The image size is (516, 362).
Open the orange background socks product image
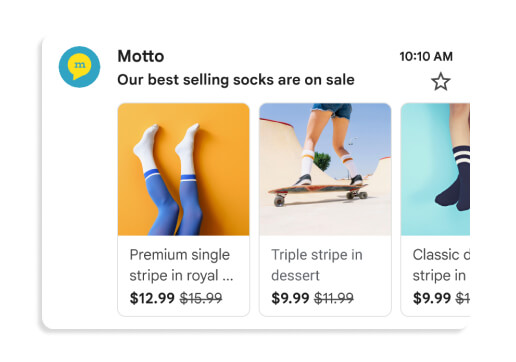[184, 169]
